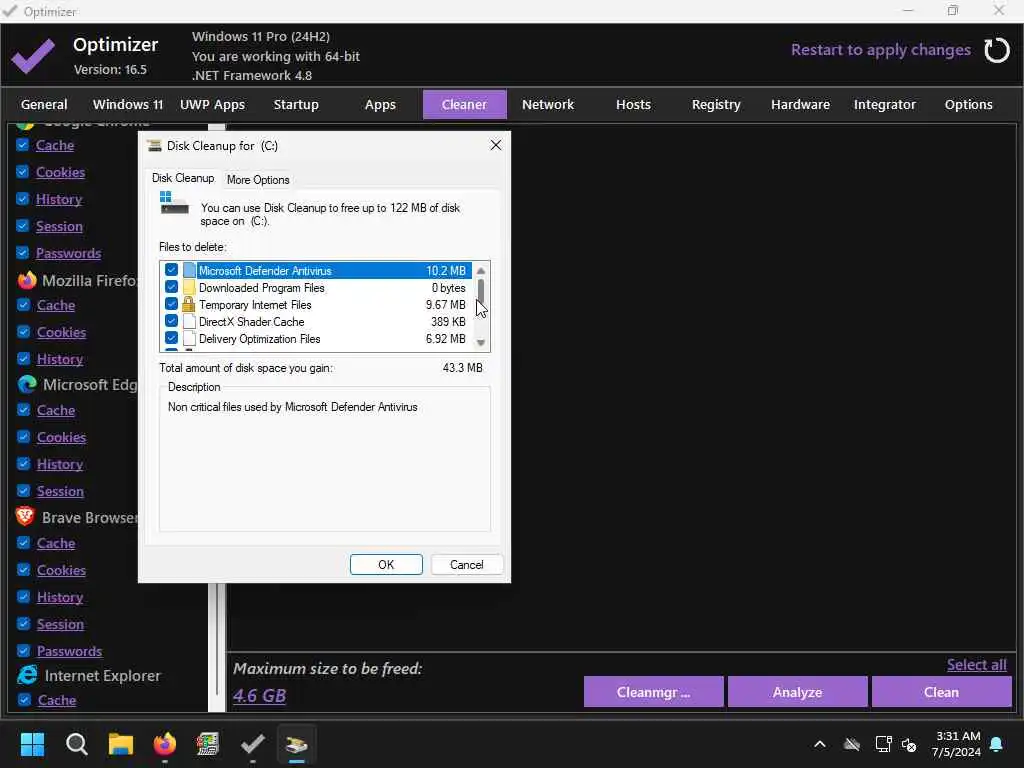
Task: Click scroll-down arrow in Files to delete list
Action: pos(481,343)
